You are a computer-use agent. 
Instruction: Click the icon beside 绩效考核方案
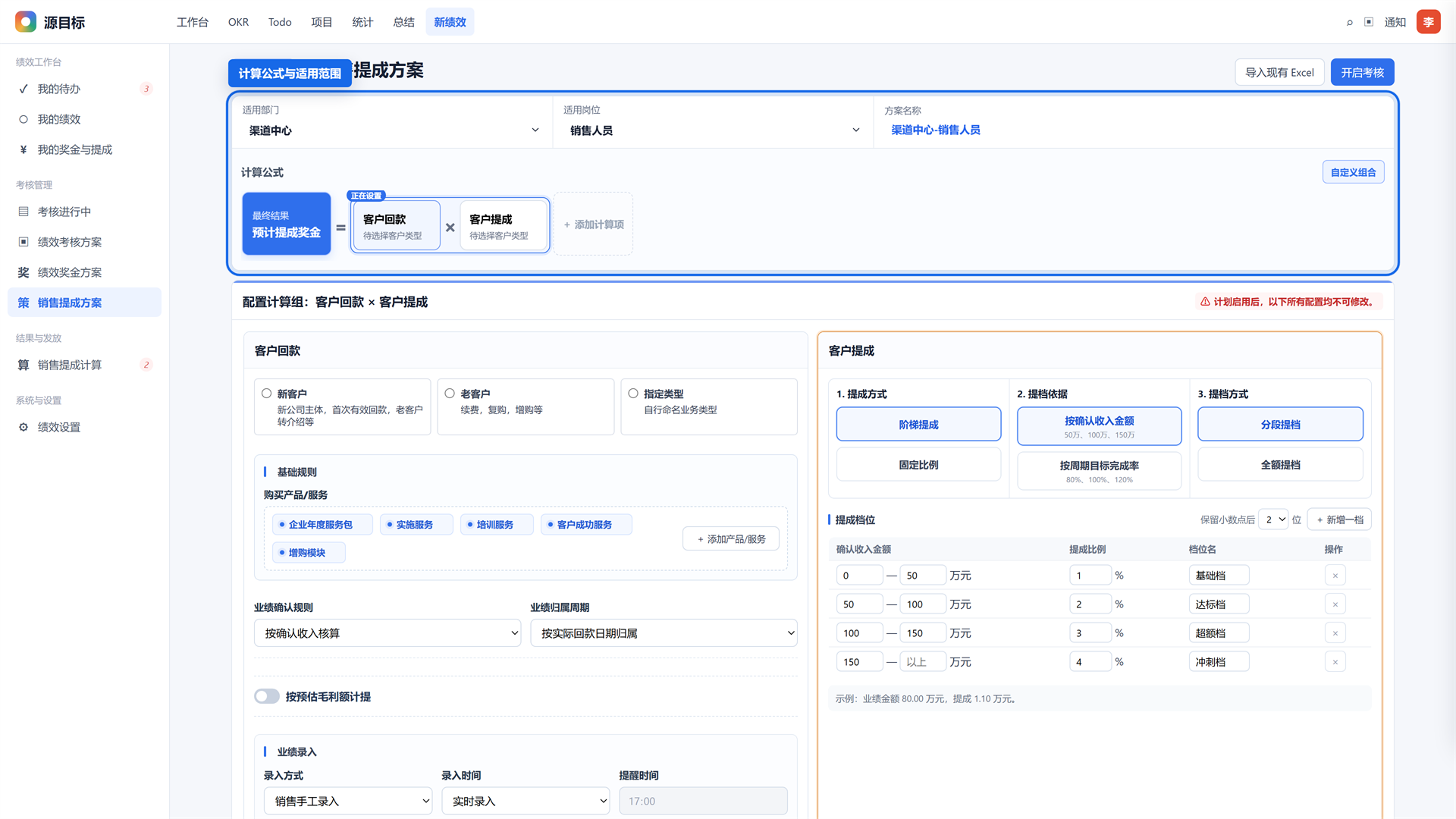click(x=24, y=242)
